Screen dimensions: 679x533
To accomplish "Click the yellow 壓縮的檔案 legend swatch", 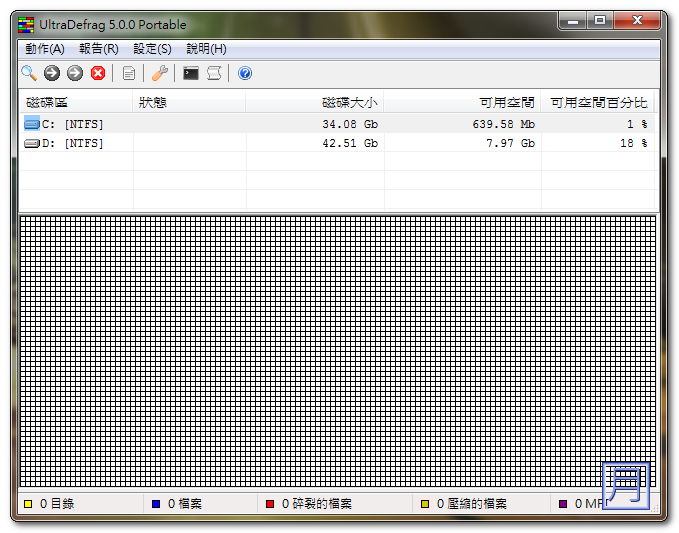I will click(x=425, y=504).
